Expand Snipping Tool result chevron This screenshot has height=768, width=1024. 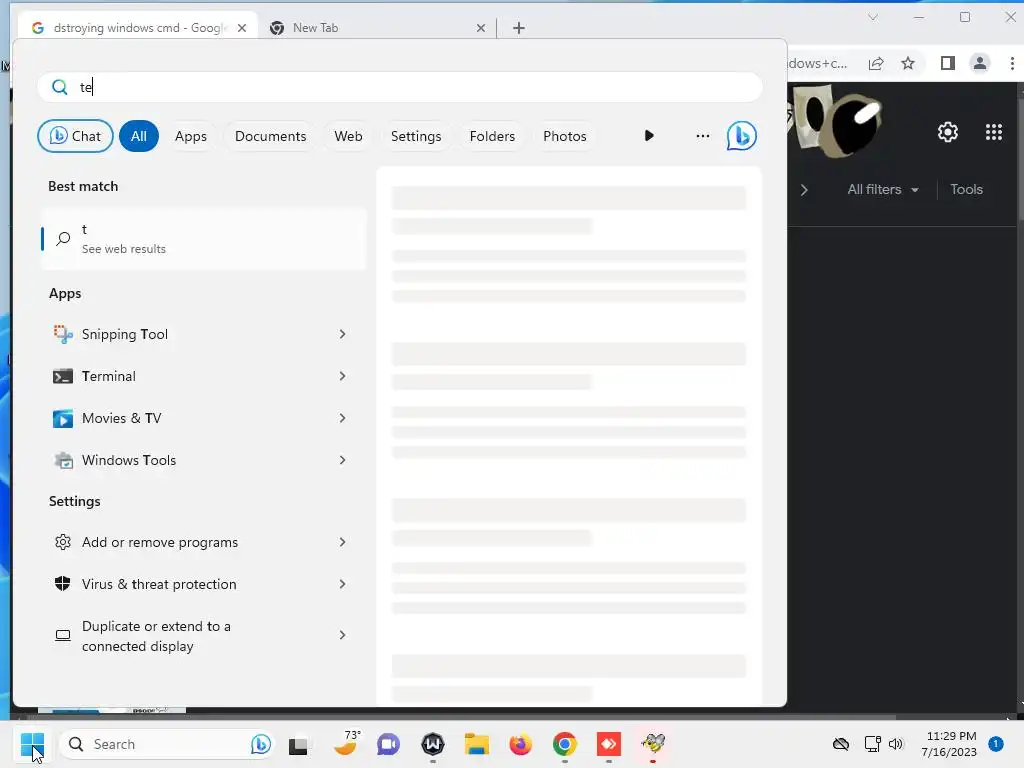(x=342, y=334)
